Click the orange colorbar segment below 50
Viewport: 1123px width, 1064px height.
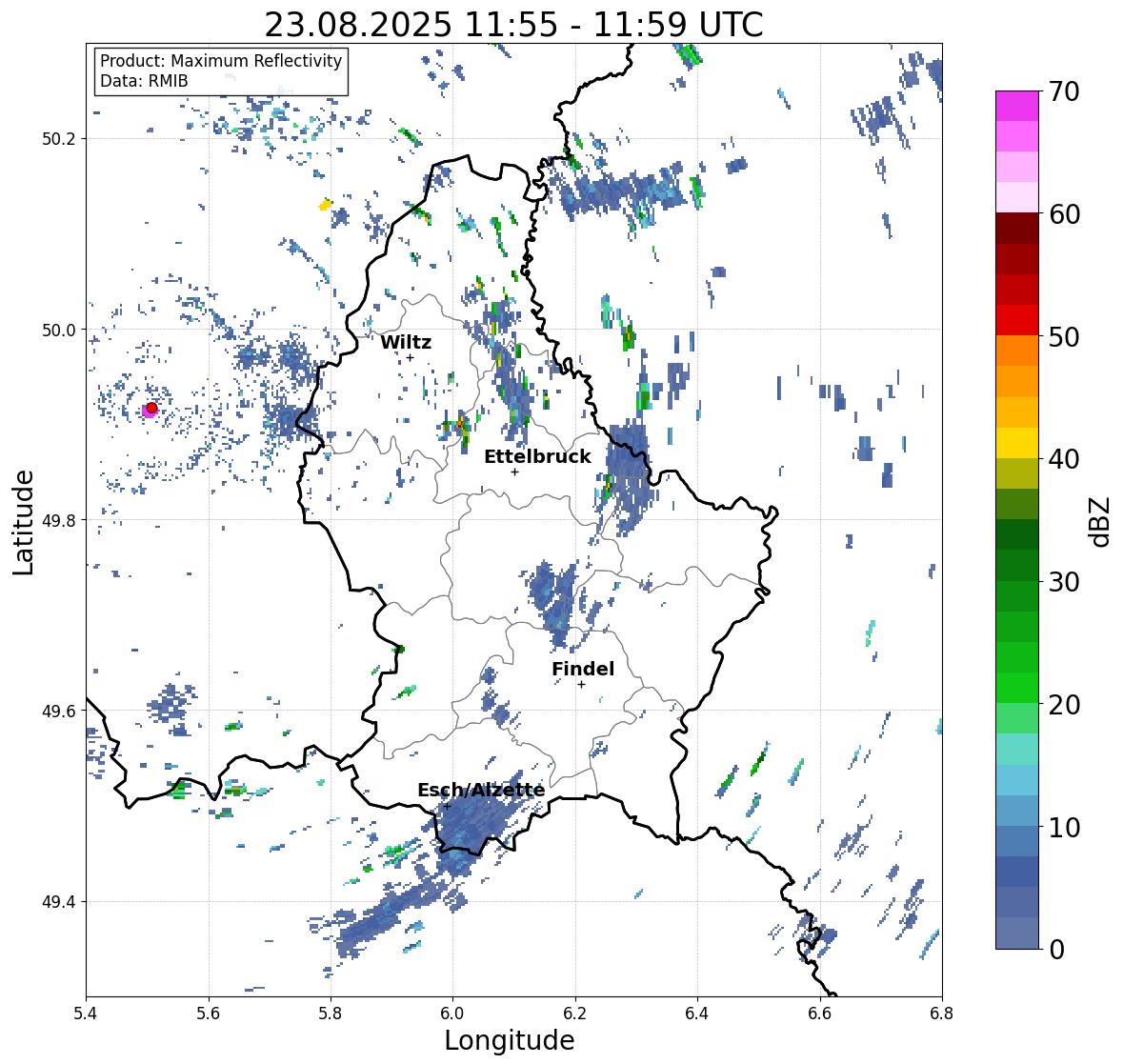pos(1017,351)
